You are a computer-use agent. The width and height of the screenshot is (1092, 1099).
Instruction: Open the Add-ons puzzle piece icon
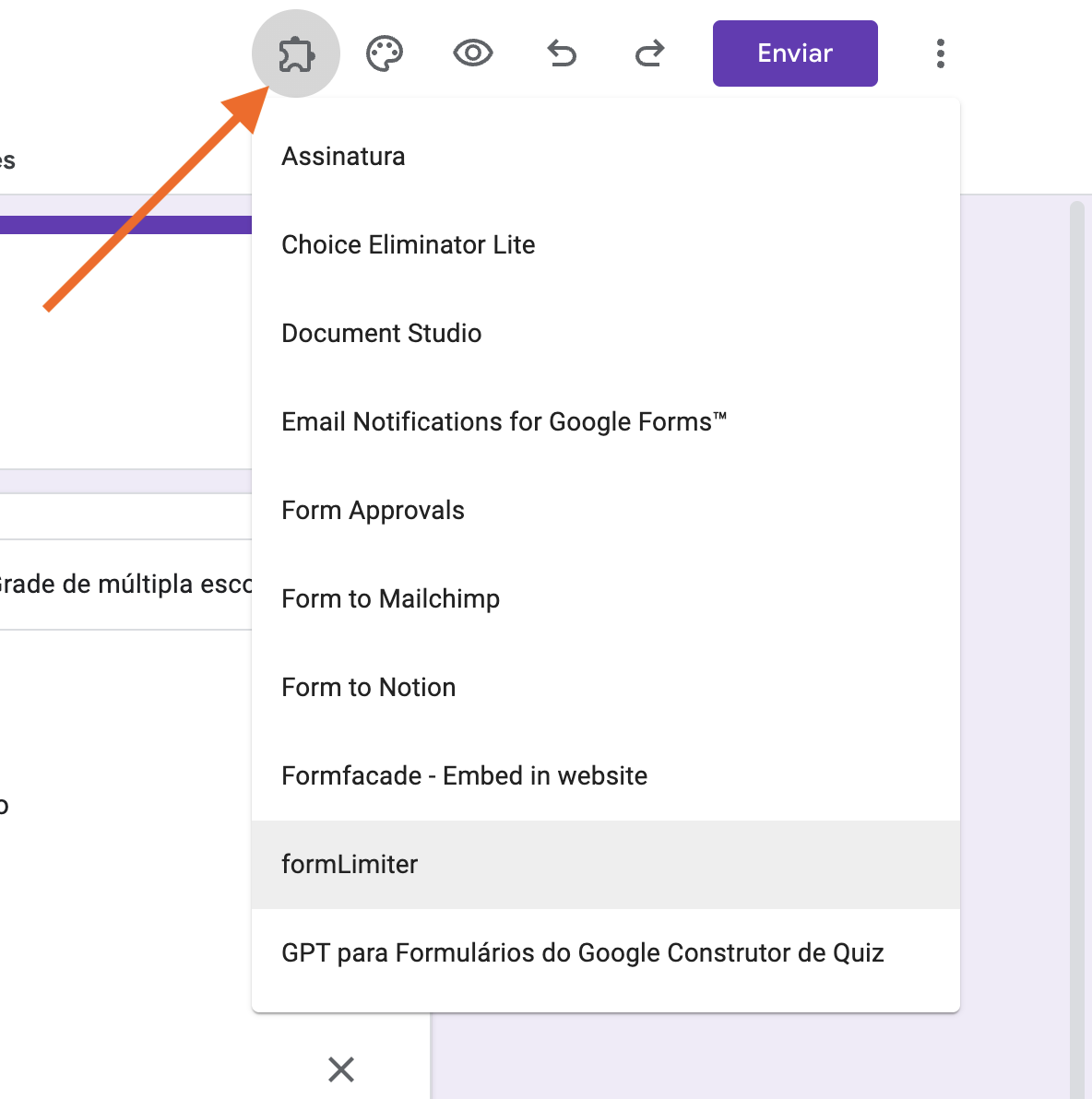(296, 53)
